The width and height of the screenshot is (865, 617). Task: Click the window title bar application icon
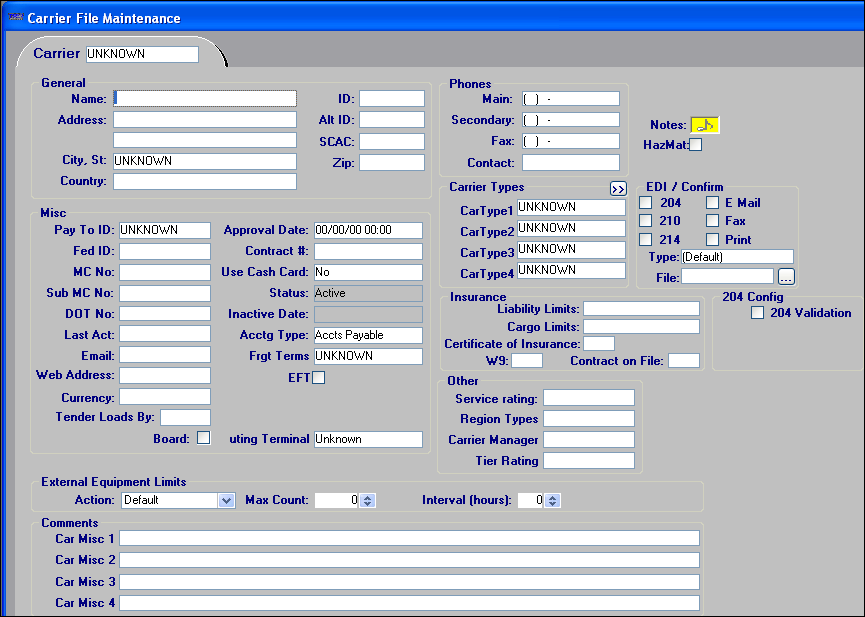pyautogui.click(x=14, y=18)
